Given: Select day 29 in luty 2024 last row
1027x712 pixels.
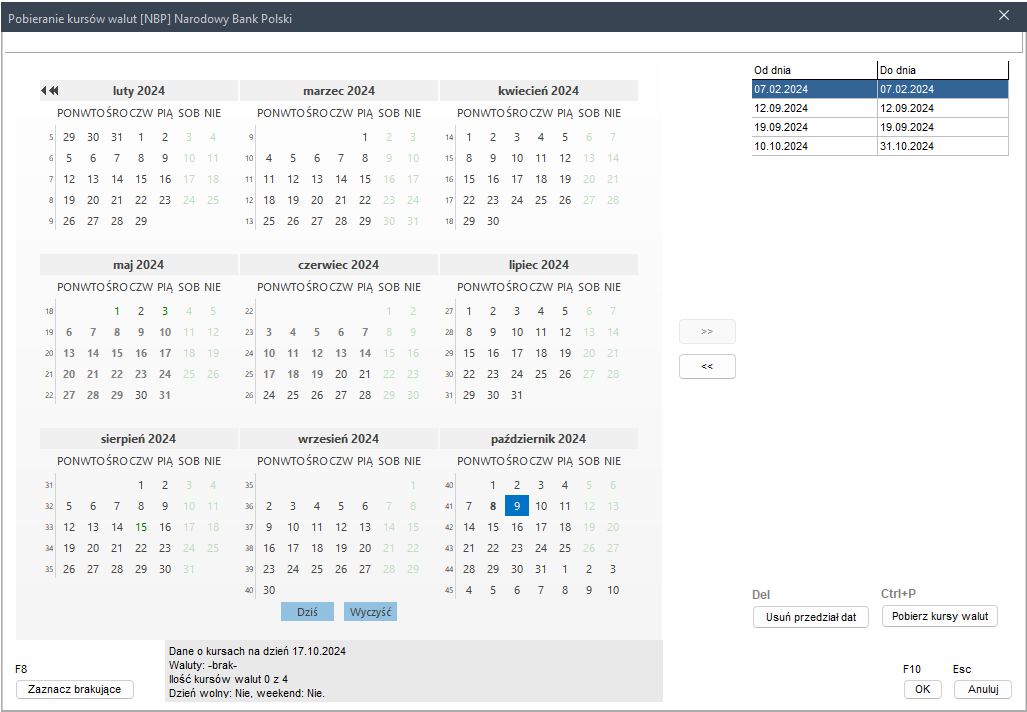Looking at the screenshot, I should pyautogui.click(x=141, y=221).
